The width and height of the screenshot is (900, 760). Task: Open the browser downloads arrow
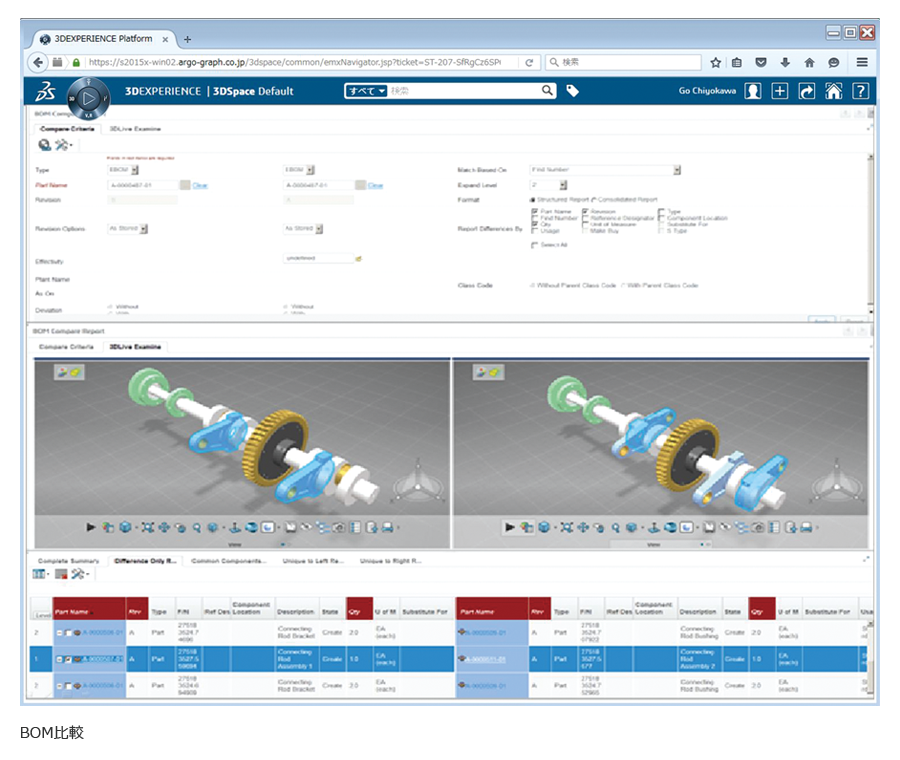click(785, 63)
